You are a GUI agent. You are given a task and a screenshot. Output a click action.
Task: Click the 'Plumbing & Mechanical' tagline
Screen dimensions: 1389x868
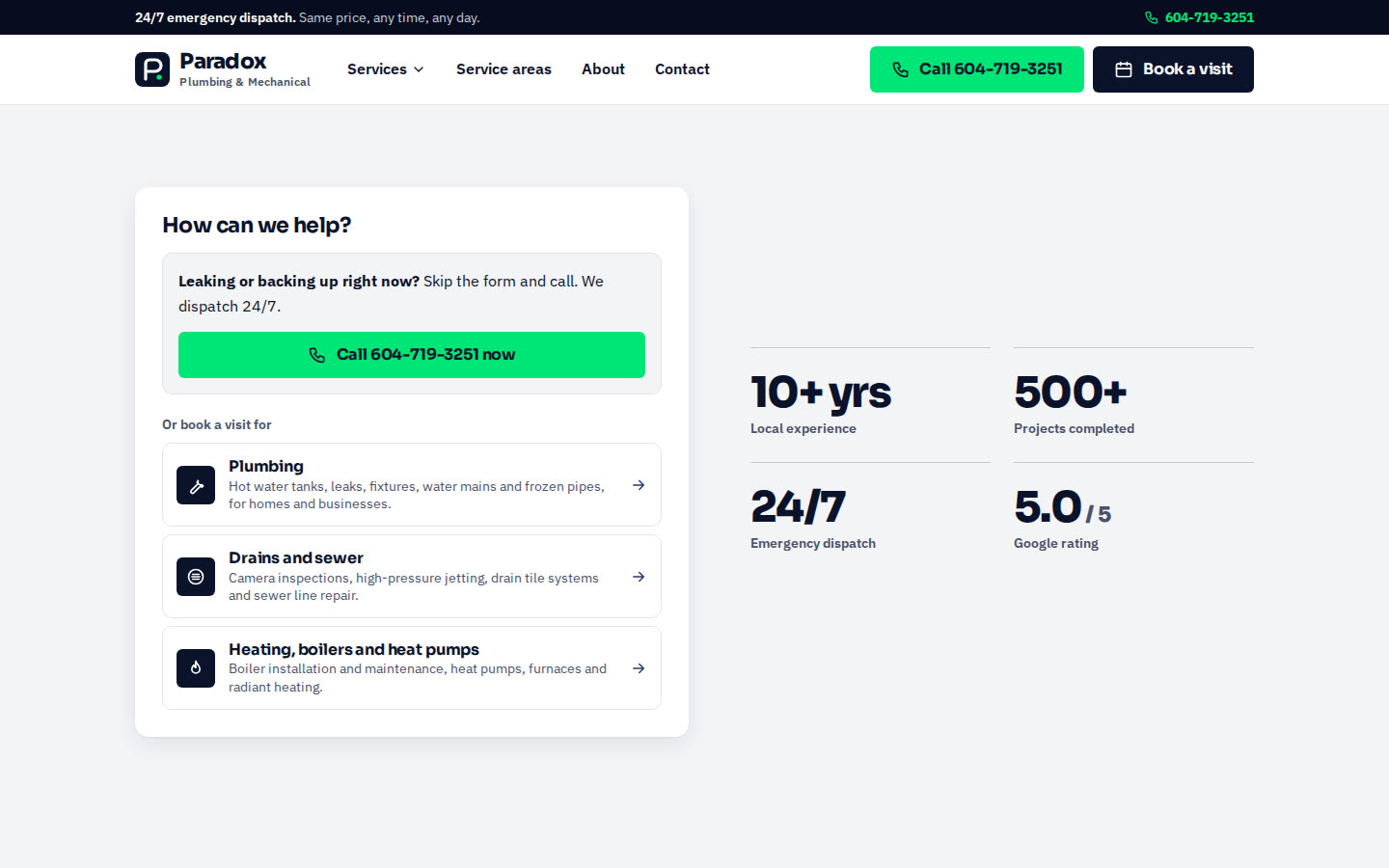[245, 82]
